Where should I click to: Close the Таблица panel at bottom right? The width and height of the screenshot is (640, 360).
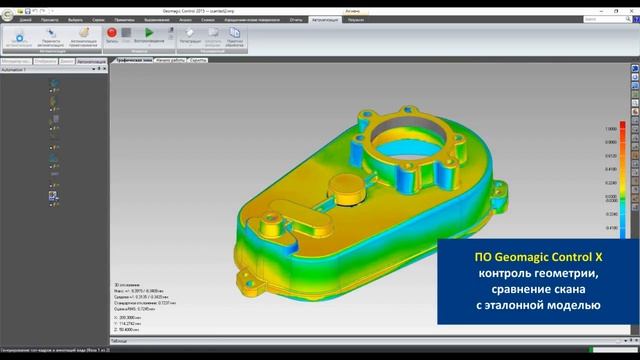[636, 340]
